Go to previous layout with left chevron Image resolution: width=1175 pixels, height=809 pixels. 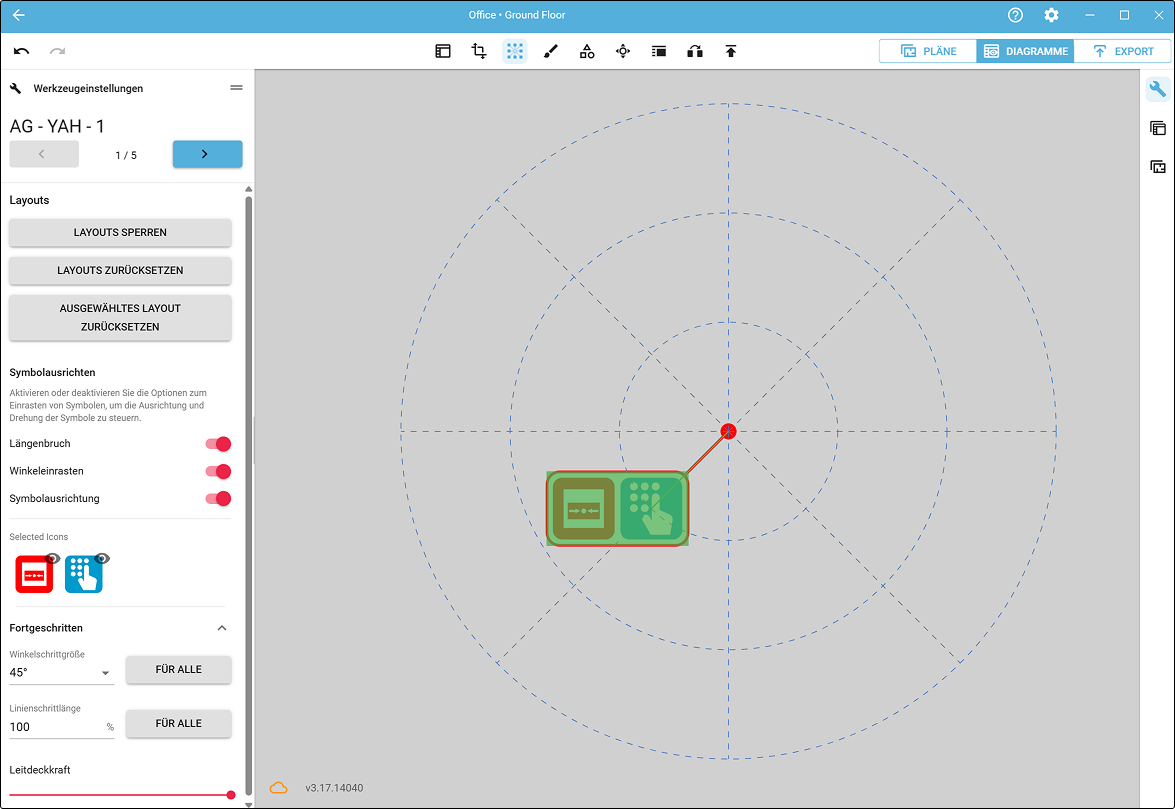[44, 154]
